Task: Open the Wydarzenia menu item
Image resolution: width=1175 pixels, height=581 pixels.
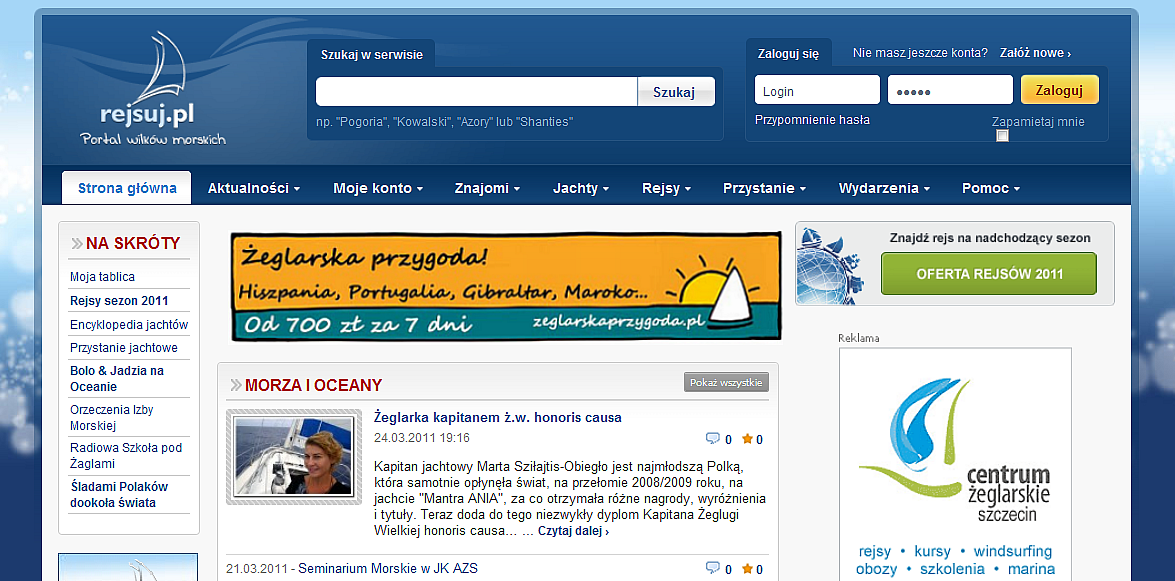Action: click(x=884, y=188)
